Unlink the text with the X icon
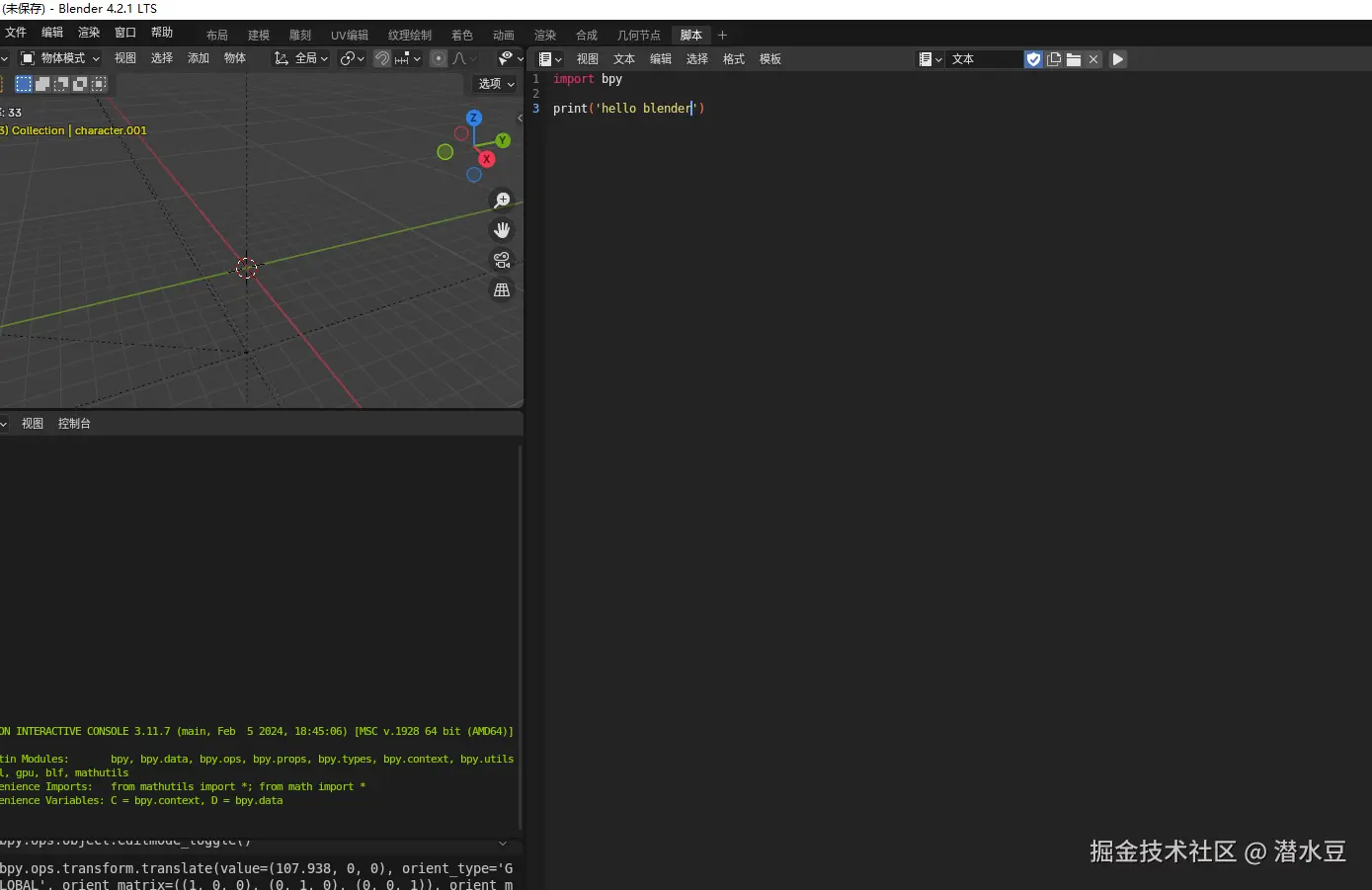The height and width of the screenshot is (890, 1372). tap(1093, 59)
